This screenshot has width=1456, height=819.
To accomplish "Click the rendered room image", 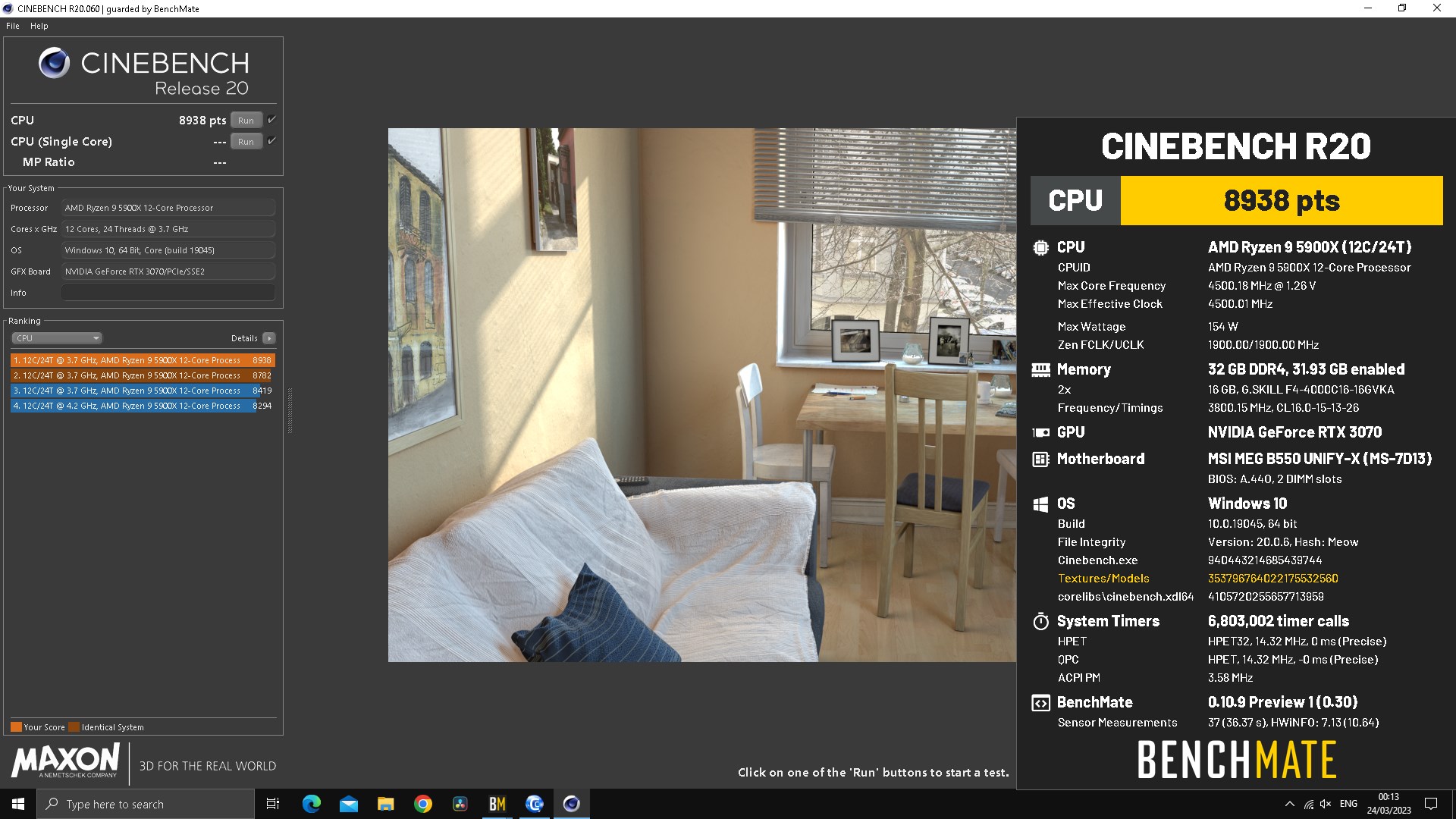I will click(702, 394).
